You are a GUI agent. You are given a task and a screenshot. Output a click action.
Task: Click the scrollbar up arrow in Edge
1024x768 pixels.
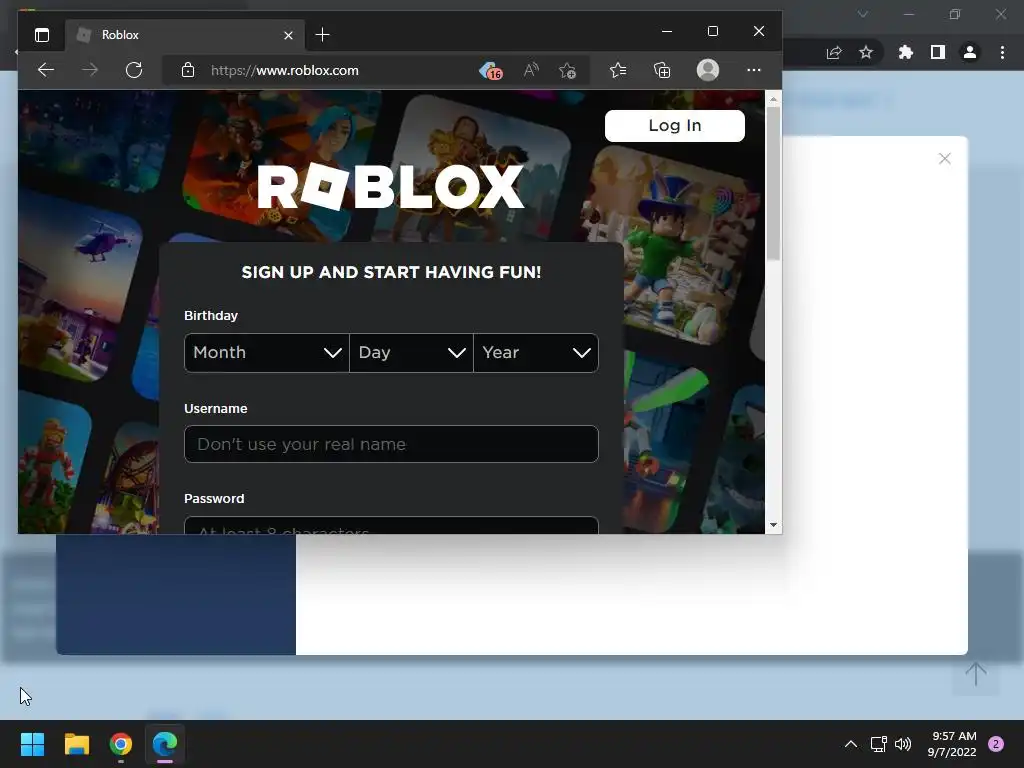pos(773,99)
